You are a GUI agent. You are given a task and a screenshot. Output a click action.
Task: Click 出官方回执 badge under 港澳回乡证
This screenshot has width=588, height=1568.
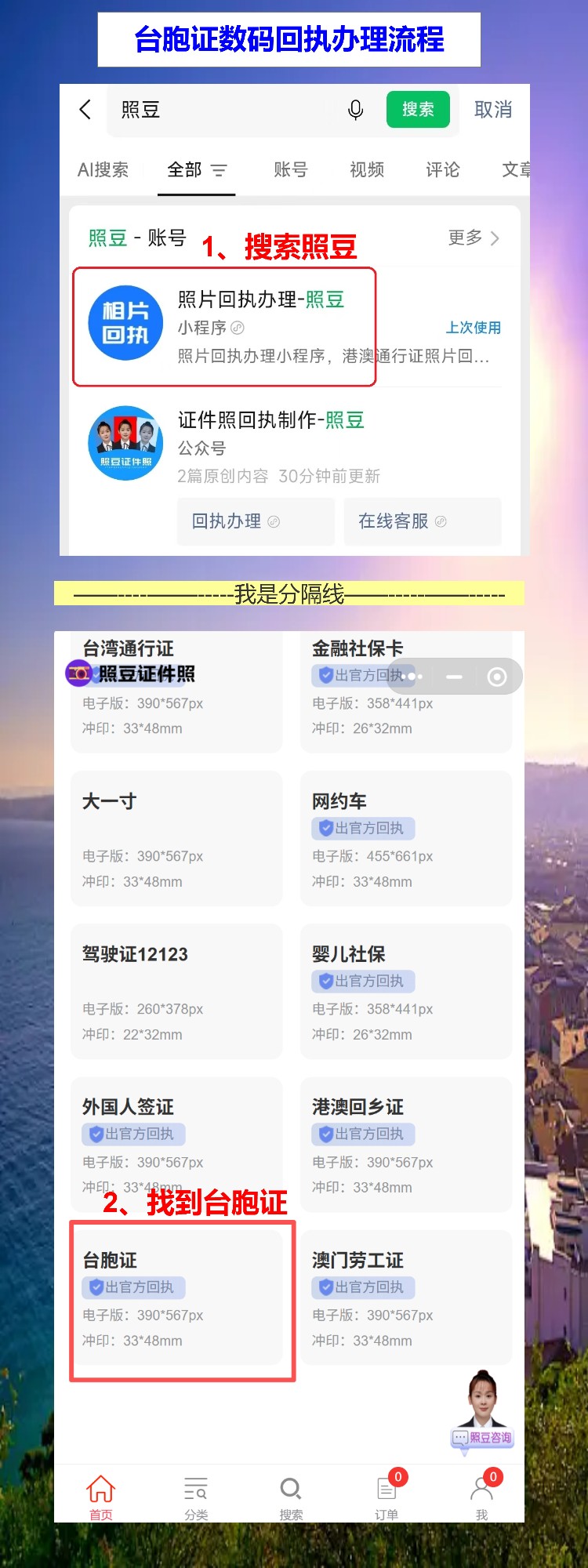(364, 1134)
